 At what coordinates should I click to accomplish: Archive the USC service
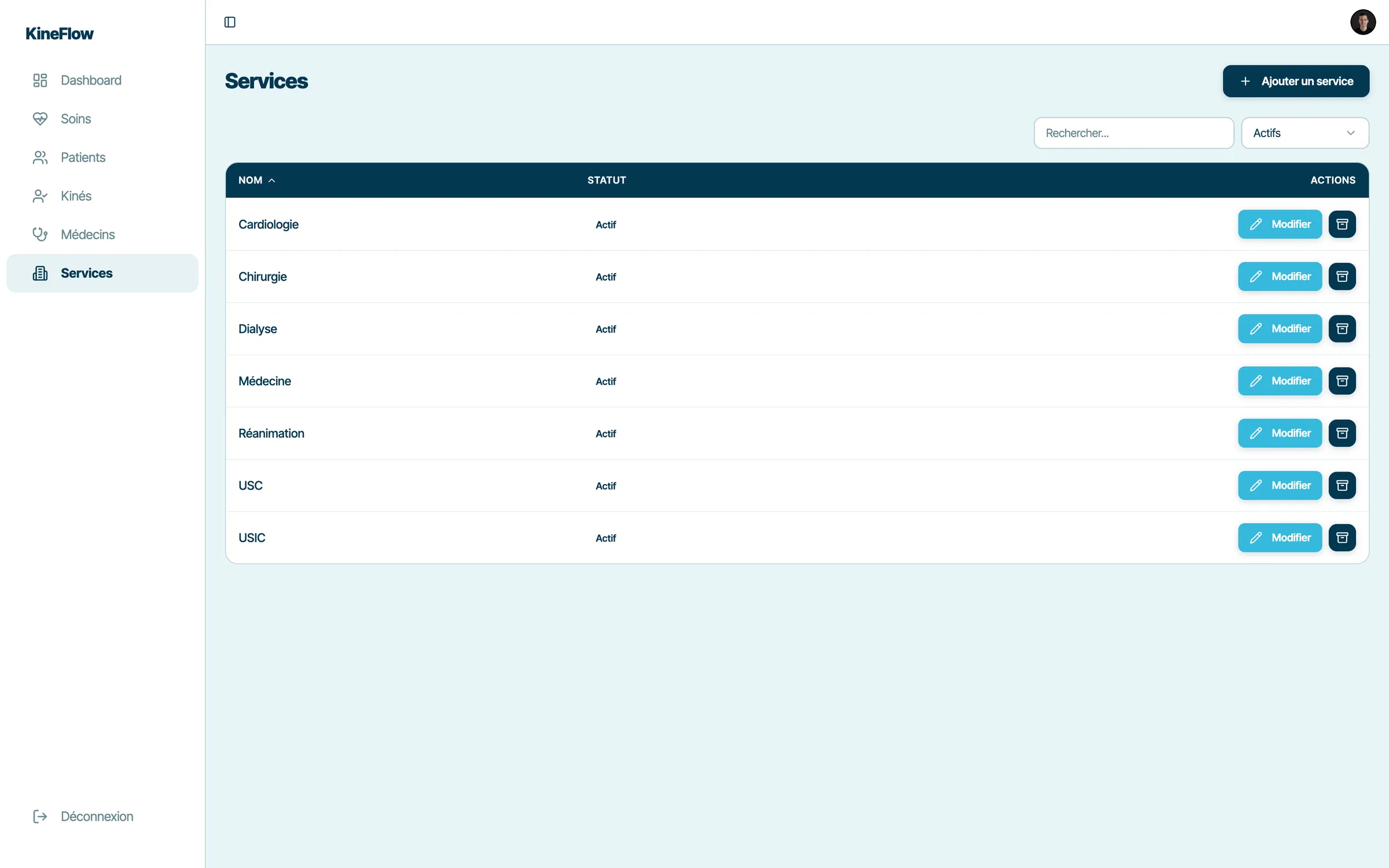(1342, 485)
